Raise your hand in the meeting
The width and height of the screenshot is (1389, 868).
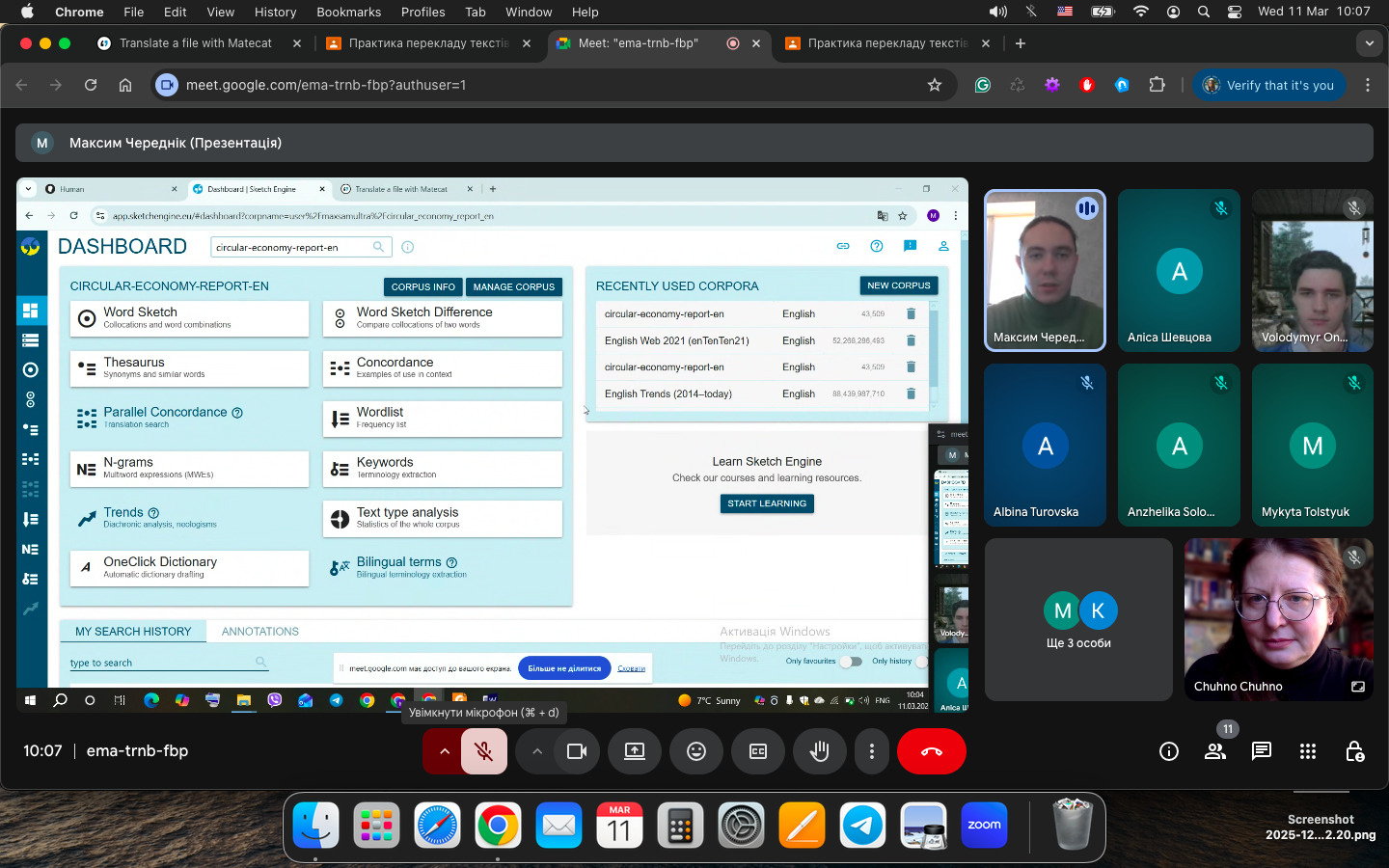pyautogui.click(x=820, y=751)
